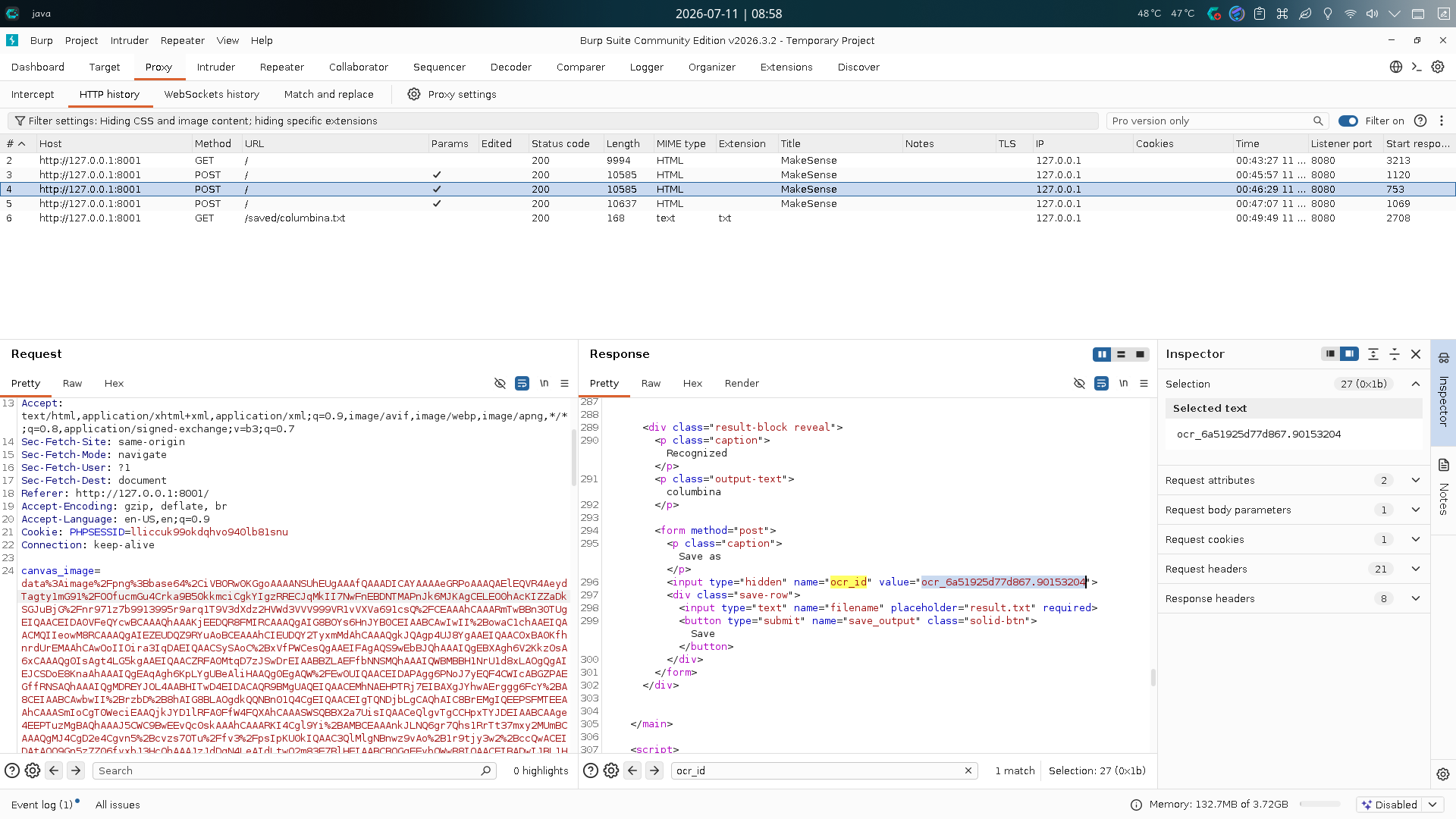
Task: Open Event log in status bar
Action: pos(42,805)
